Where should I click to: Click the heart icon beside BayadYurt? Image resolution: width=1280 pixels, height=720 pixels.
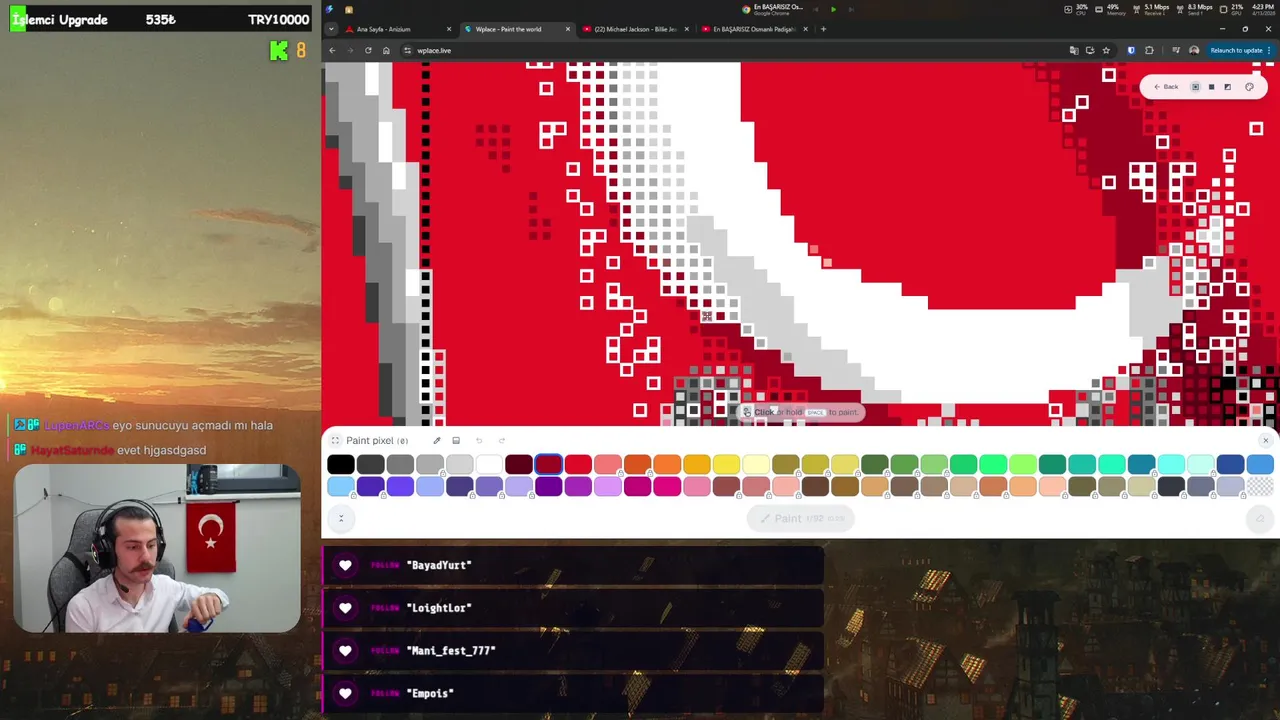coord(345,565)
